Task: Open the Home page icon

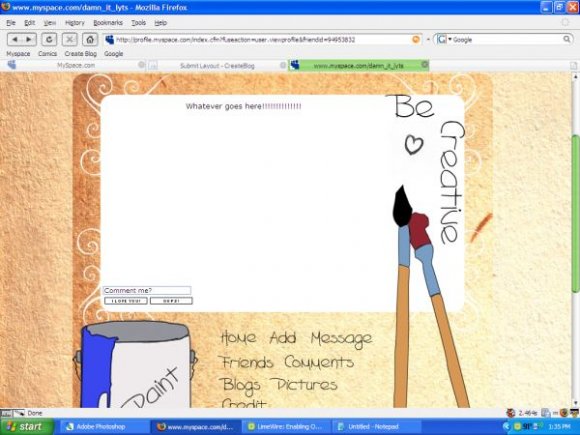Action: tap(90, 39)
